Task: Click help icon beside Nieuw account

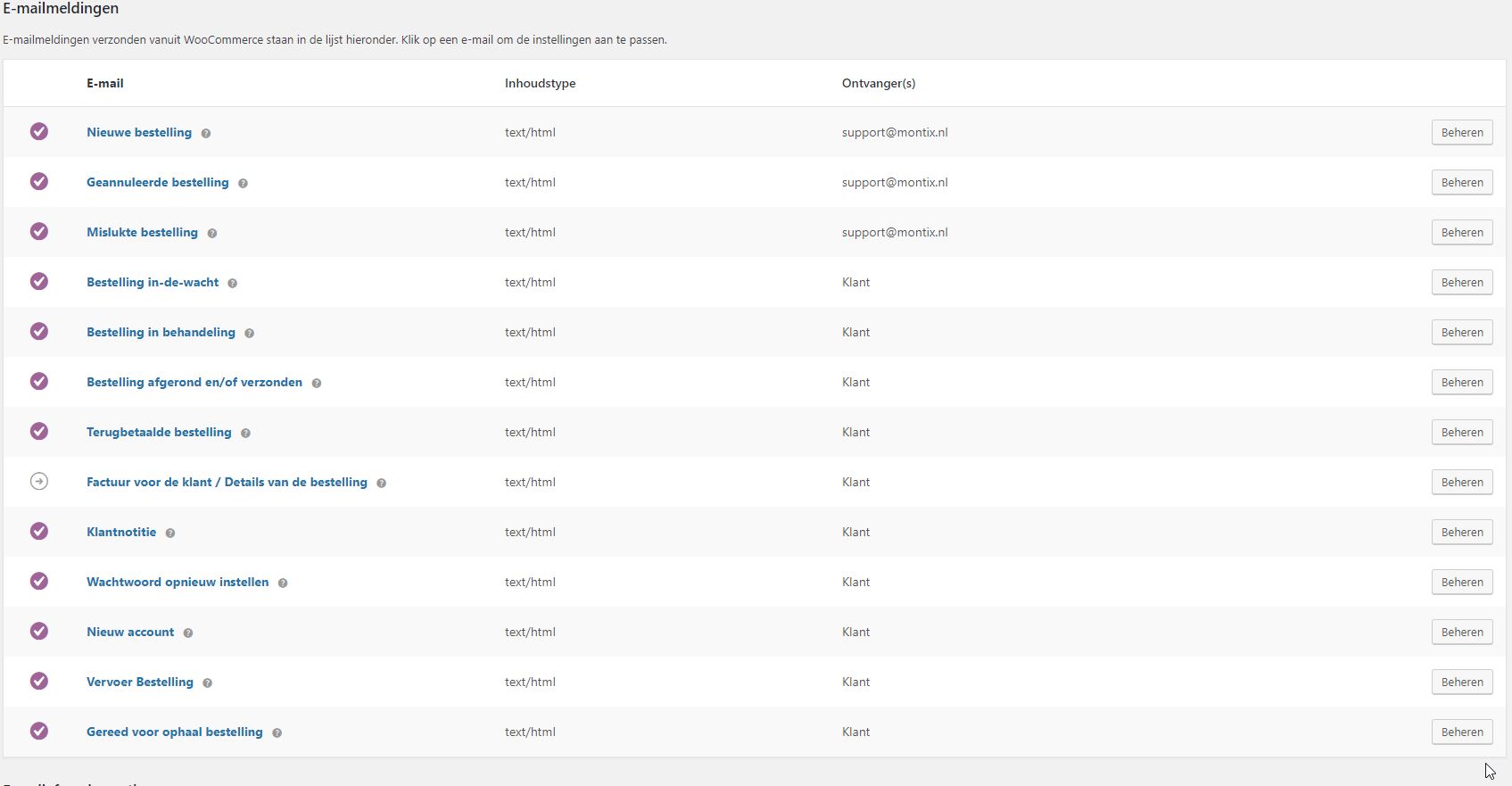Action: (x=188, y=633)
